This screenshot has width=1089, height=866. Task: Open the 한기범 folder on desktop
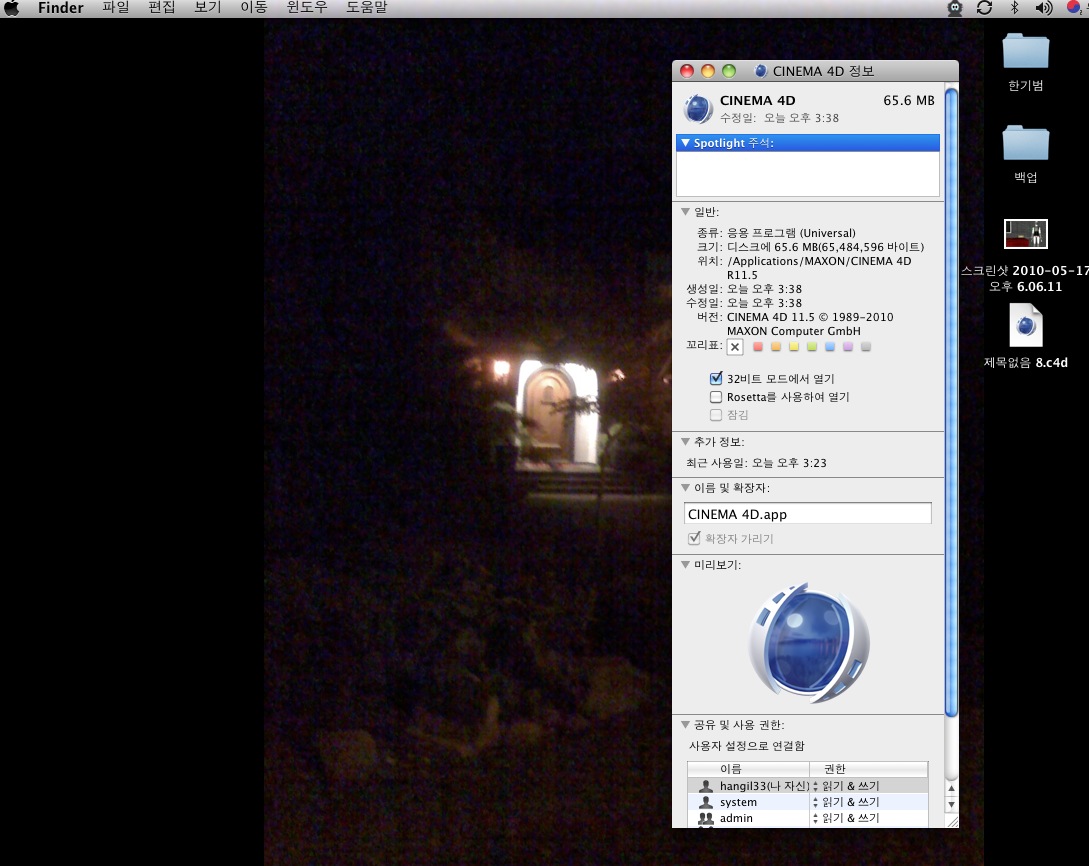pos(1025,51)
